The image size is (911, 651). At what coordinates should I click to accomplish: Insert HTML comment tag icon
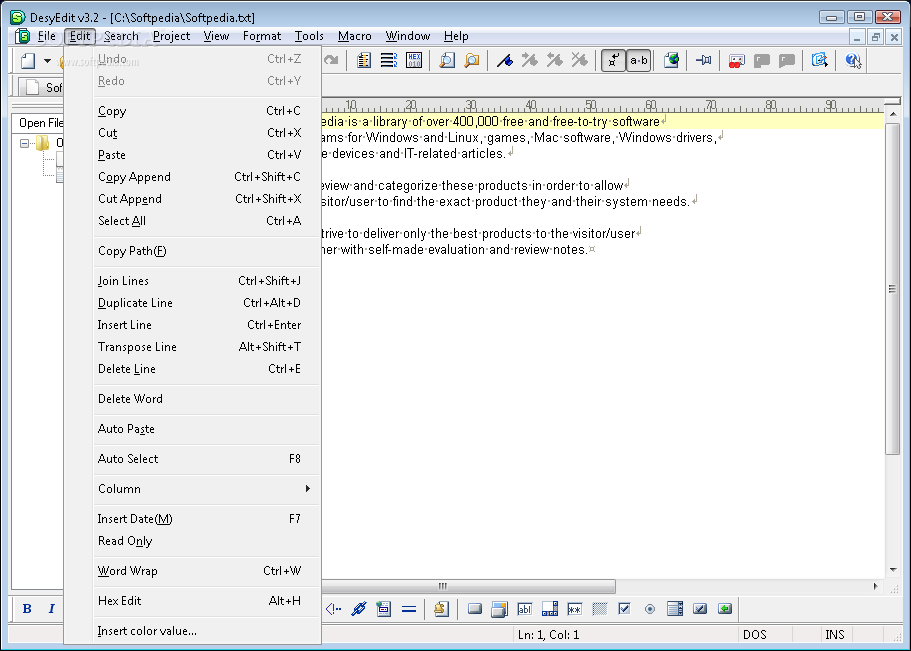[333, 609]
